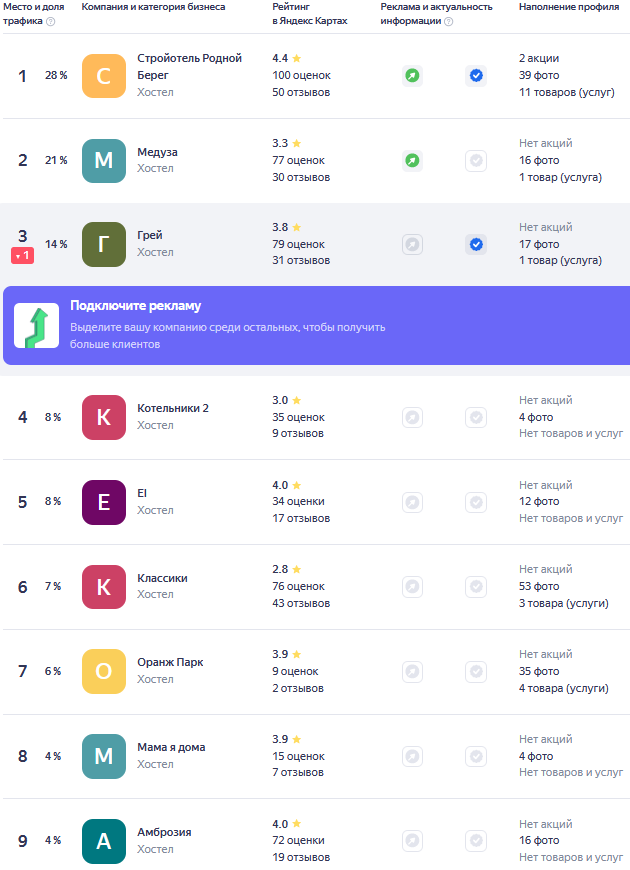Image resolution: width=630 pixels, height=870 pixels.
Task: Click the grey verification badge for Котельники 2
Action: pyautogui.click(x=476, y=417)
